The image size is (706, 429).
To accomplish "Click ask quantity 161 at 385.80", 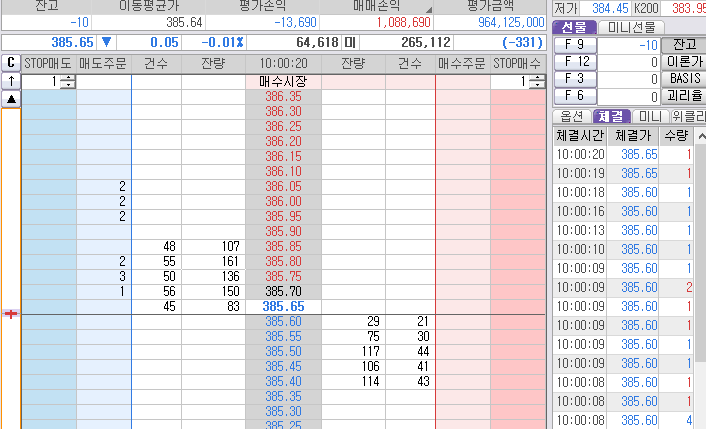I will pos(213,262).
